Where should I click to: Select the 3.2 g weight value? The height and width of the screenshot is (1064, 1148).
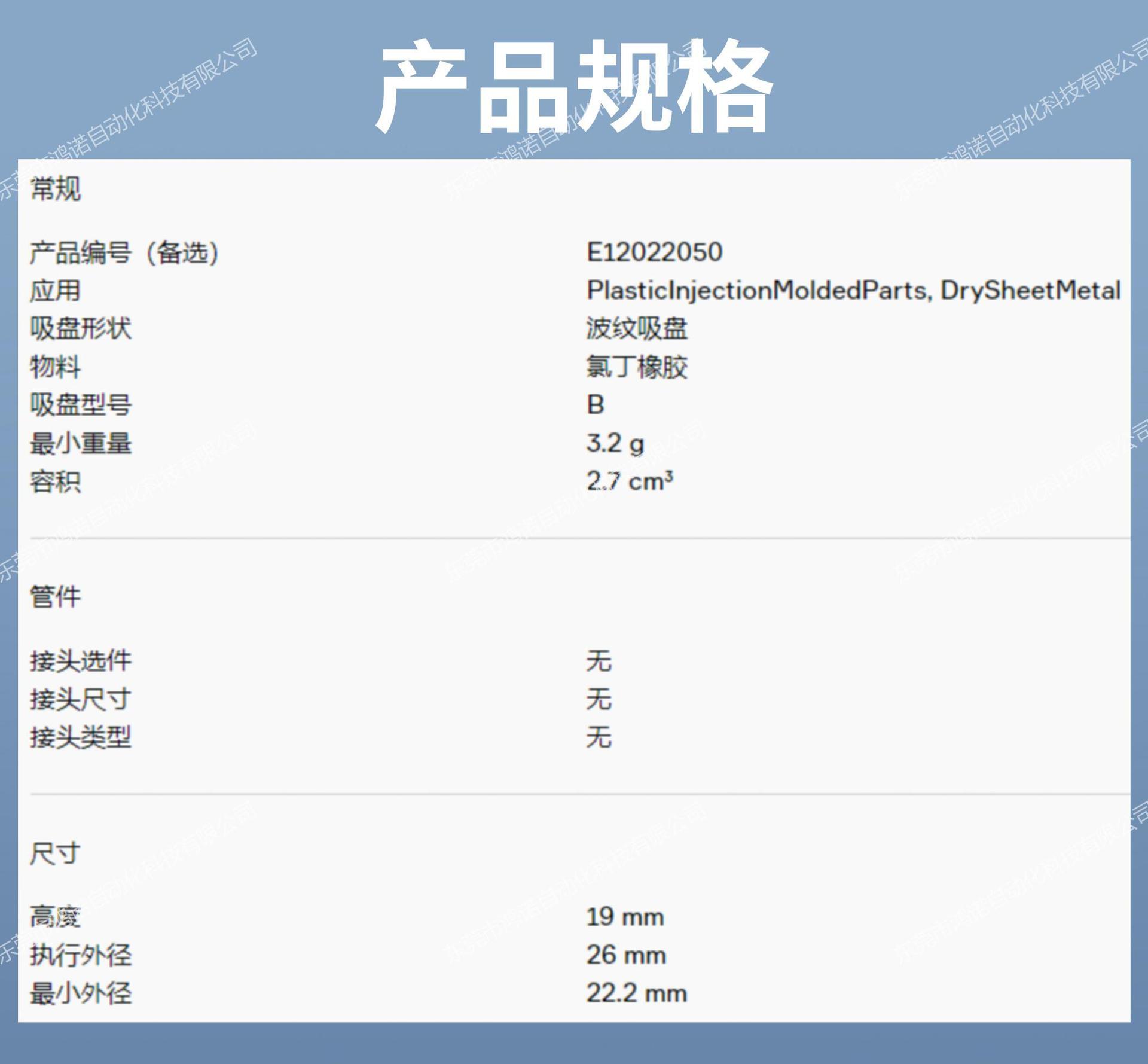pyautogui.click(x=615, y=443)
